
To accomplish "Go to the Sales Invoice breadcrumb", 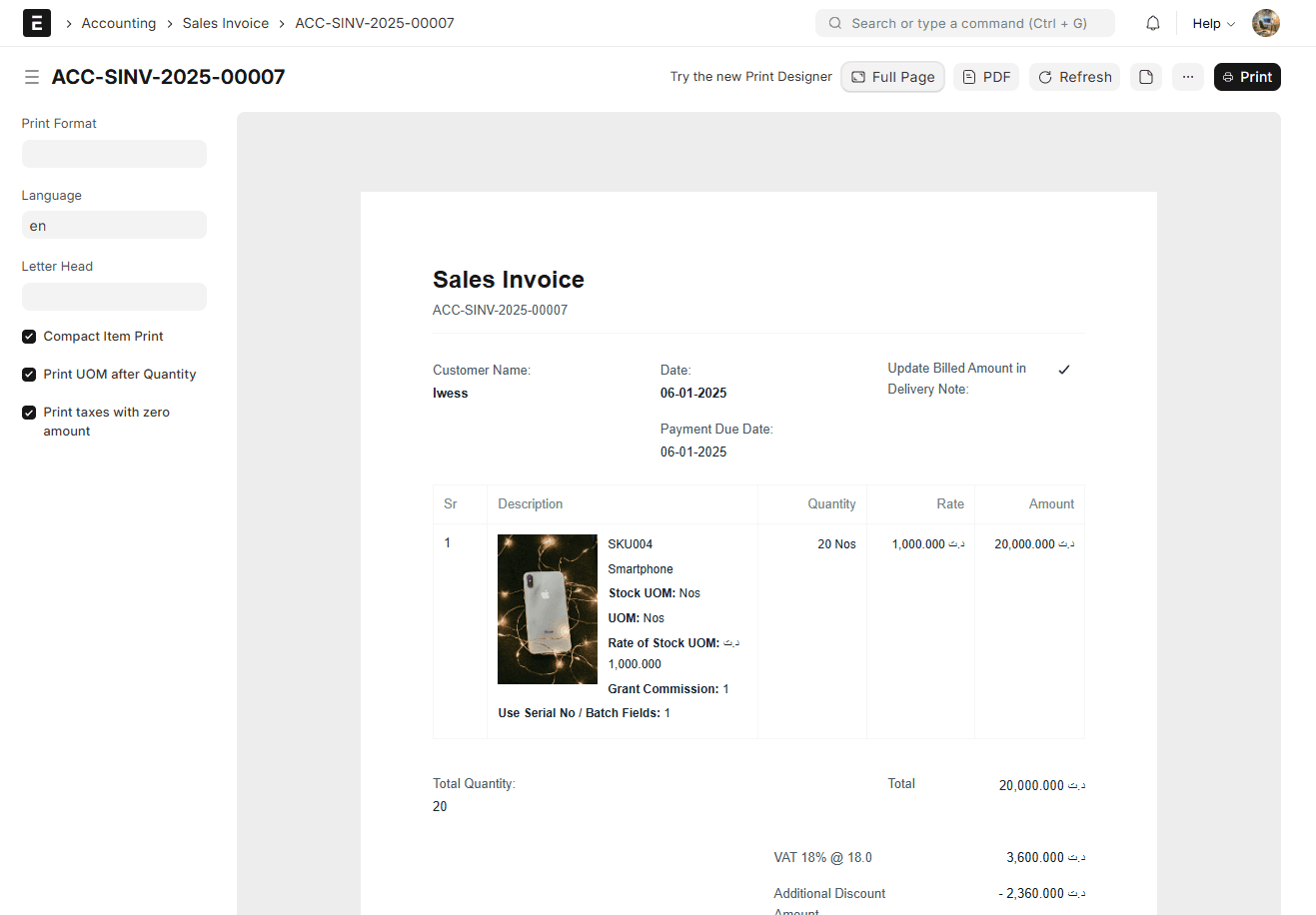I will click(226, 23).
